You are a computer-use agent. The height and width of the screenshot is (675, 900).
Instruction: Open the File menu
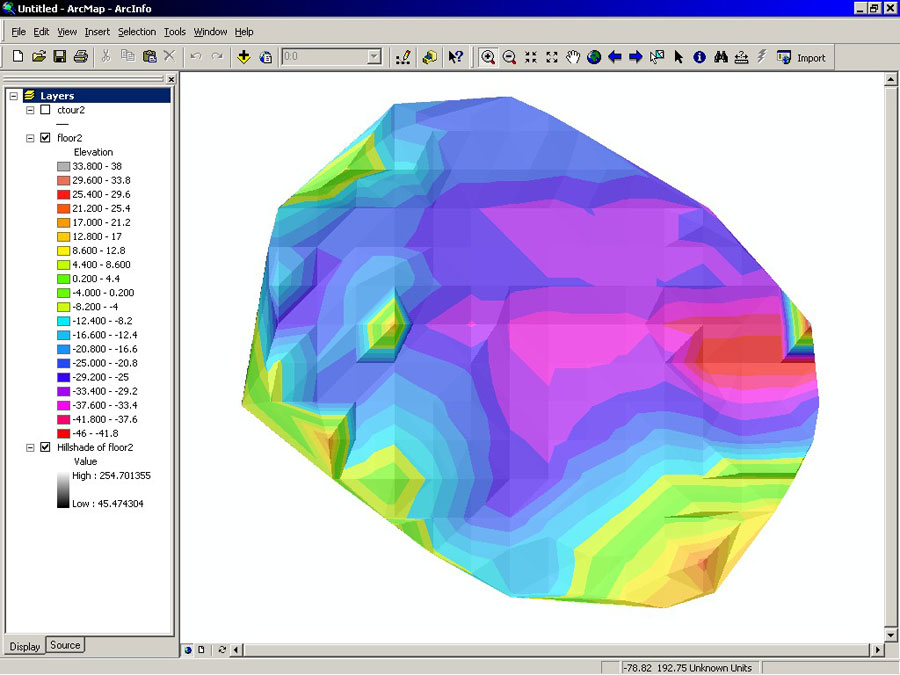coord(18,32)
